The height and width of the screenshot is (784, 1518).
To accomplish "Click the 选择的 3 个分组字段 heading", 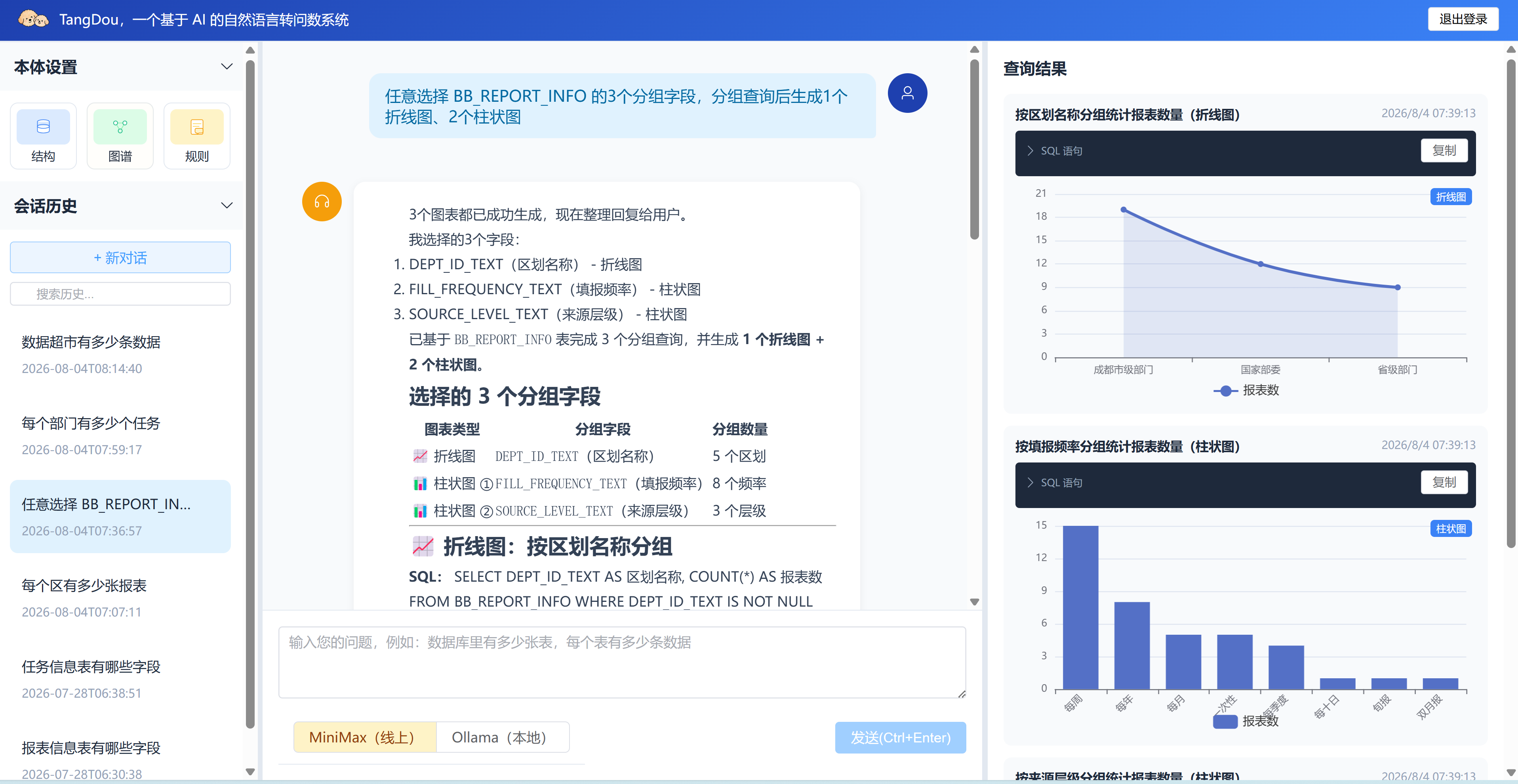I will [505, 396].
